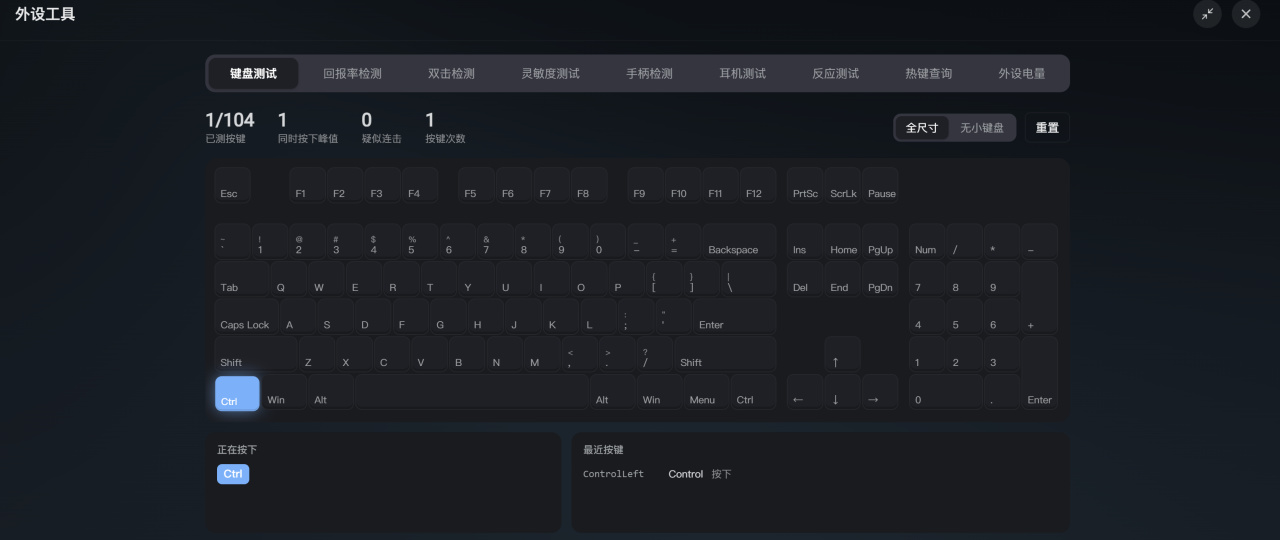Click the Ins key
The height and width of the screenshot is (540, 1280).
click(805, 241)
